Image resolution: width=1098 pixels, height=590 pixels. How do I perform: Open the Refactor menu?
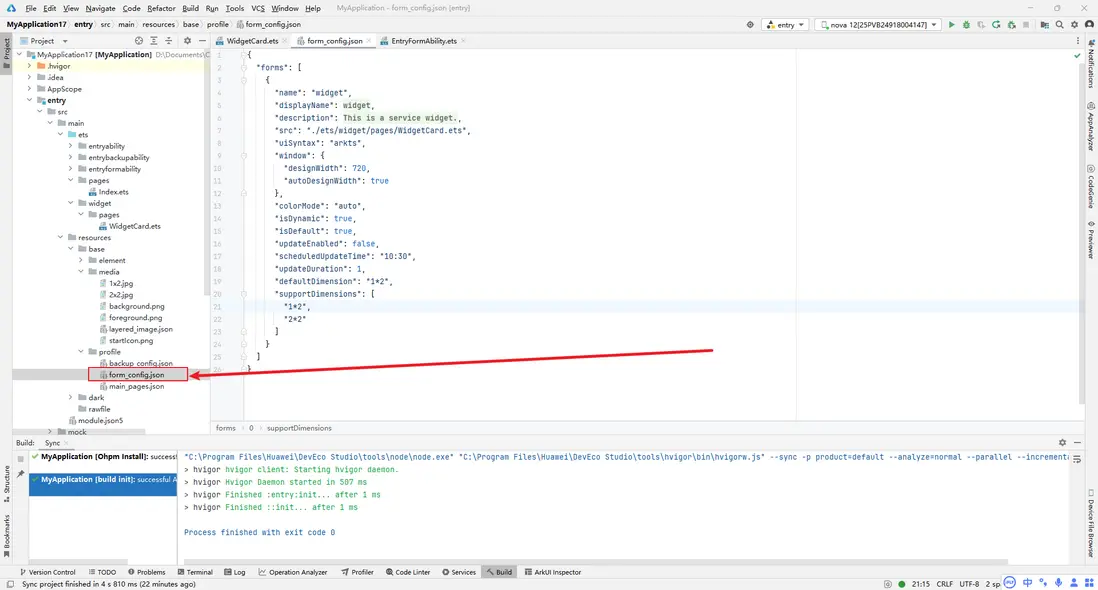click(x=161, y=8)
